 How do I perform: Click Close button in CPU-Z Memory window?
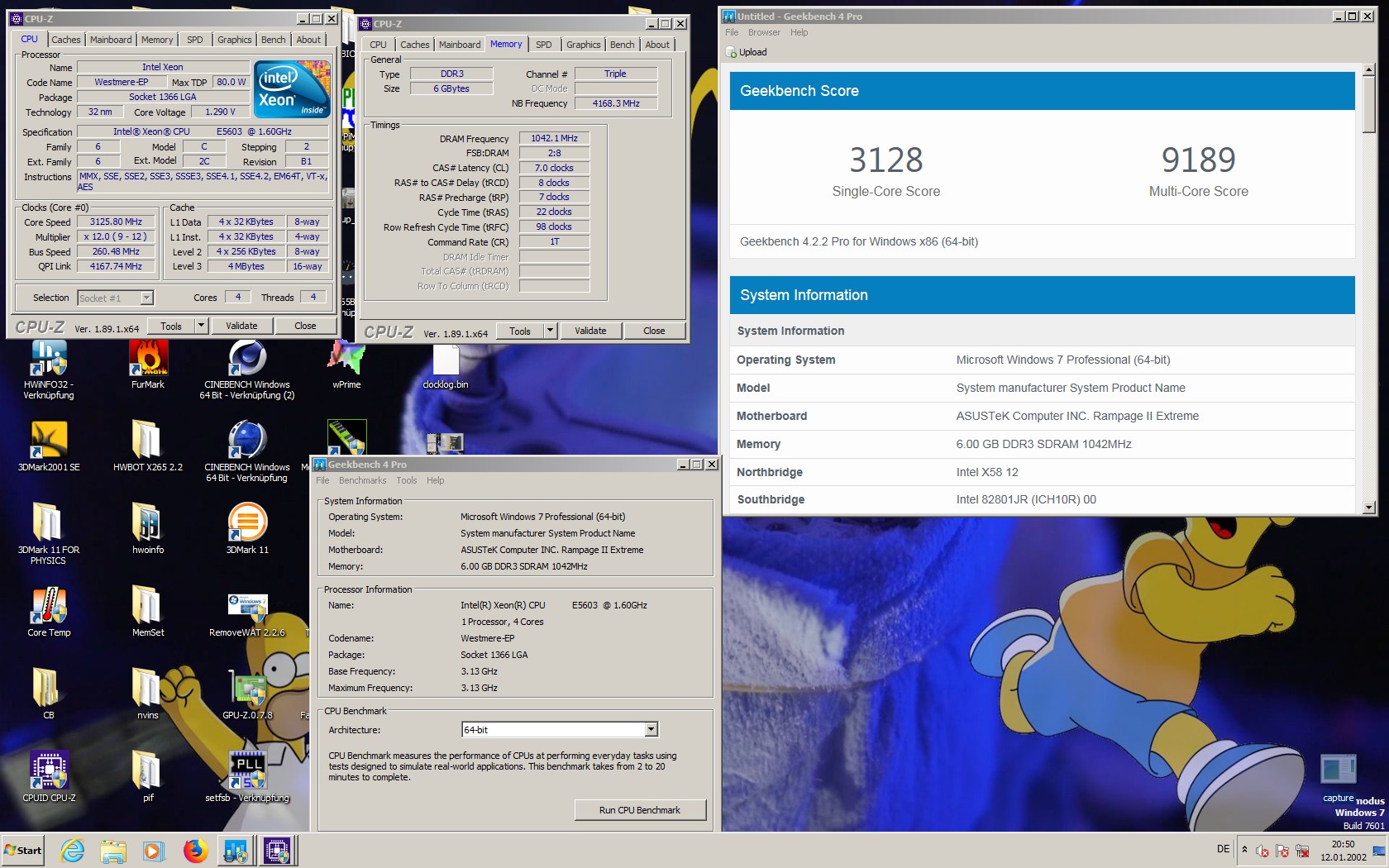pos(654,331)
